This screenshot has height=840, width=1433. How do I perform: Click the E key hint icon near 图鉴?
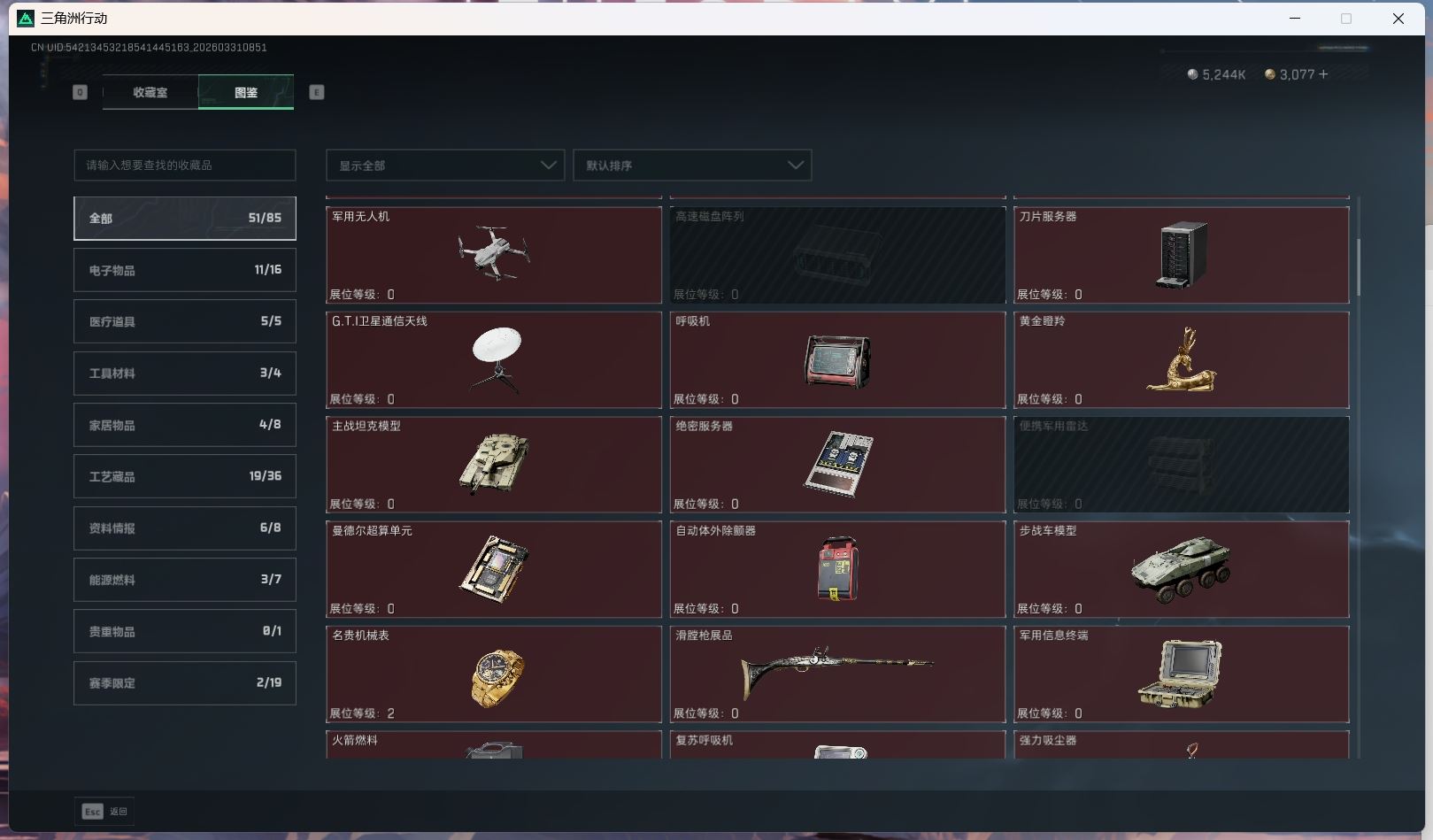316,92
